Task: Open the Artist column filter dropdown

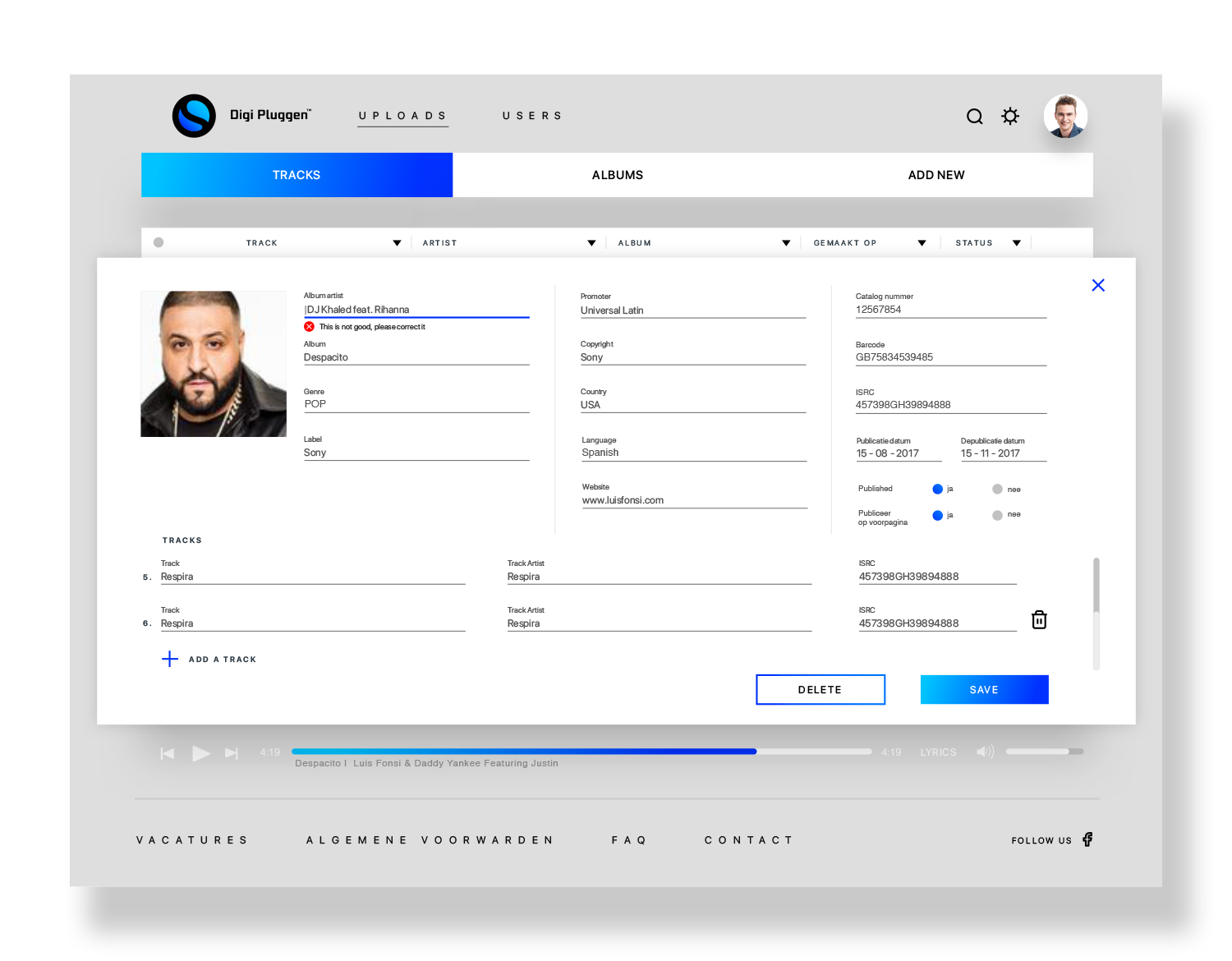Action: (591, 243)
